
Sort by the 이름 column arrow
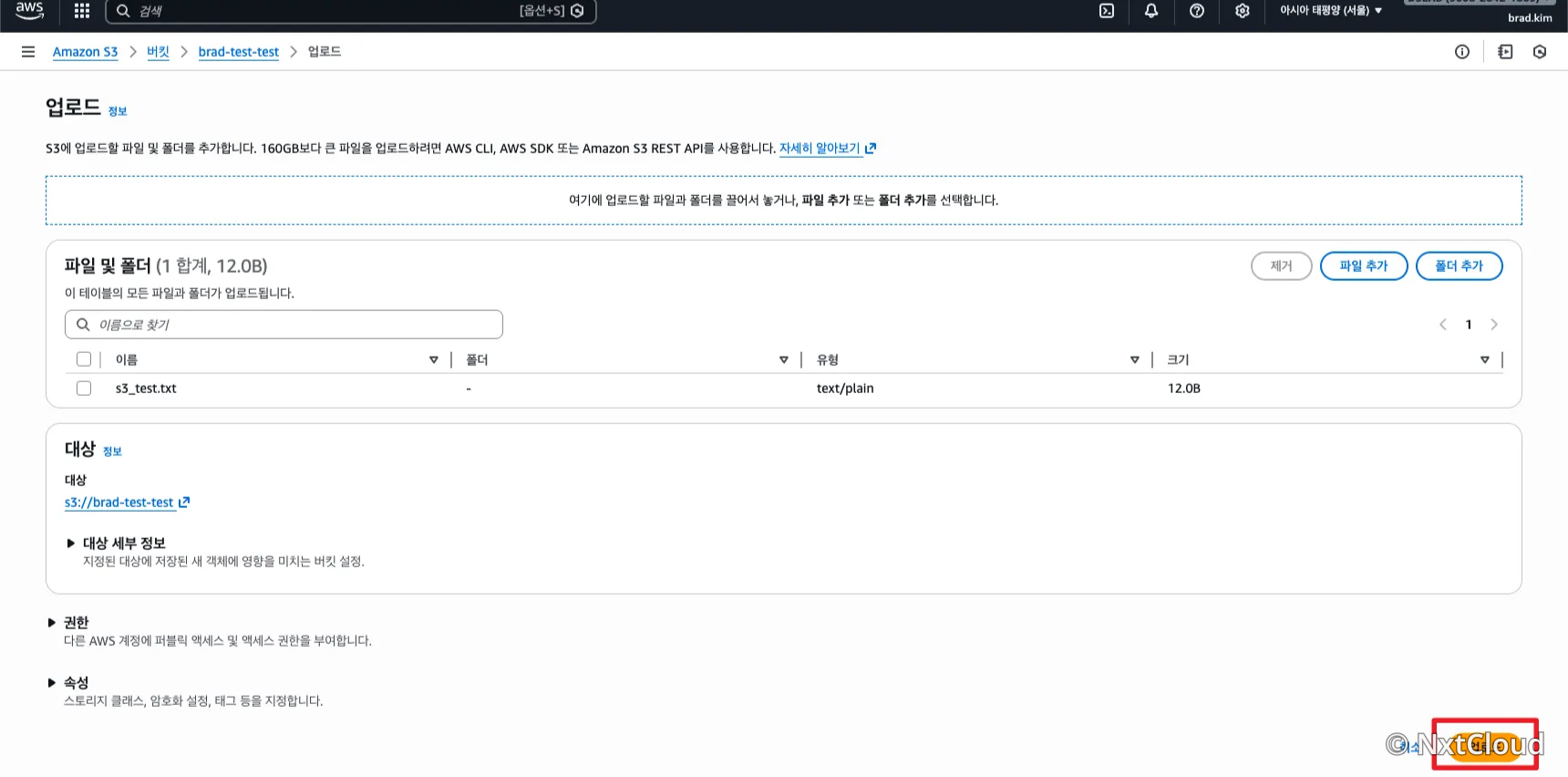[x=433, y=360]
